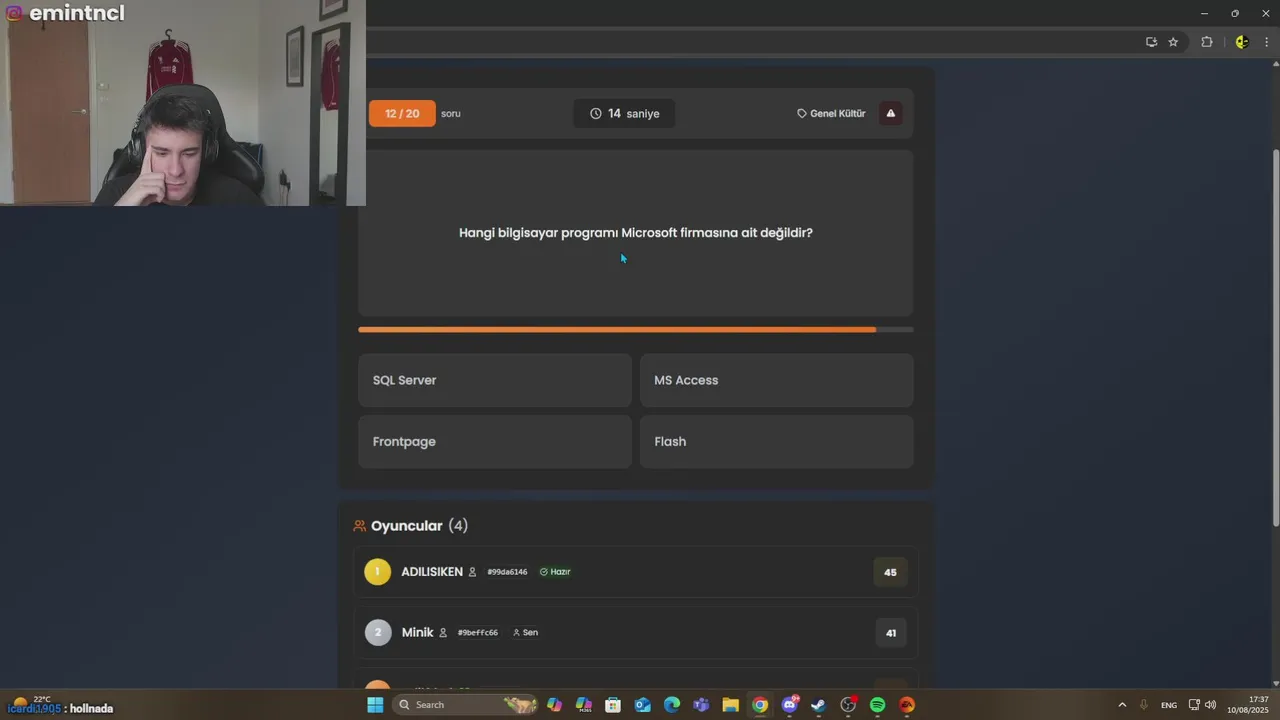Click the gold rank 1 medal
1280x720 pixels.
[378, 572]
